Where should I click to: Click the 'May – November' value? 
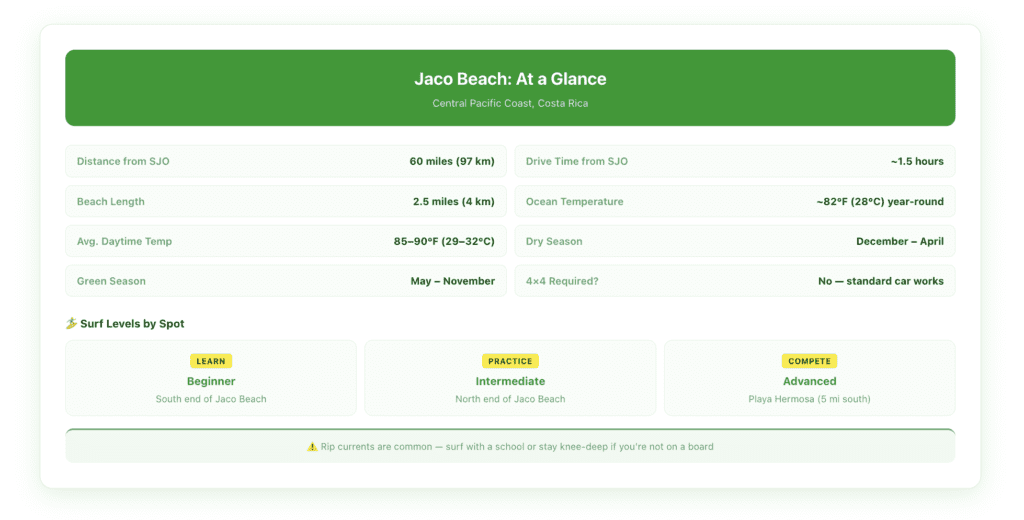453,281
